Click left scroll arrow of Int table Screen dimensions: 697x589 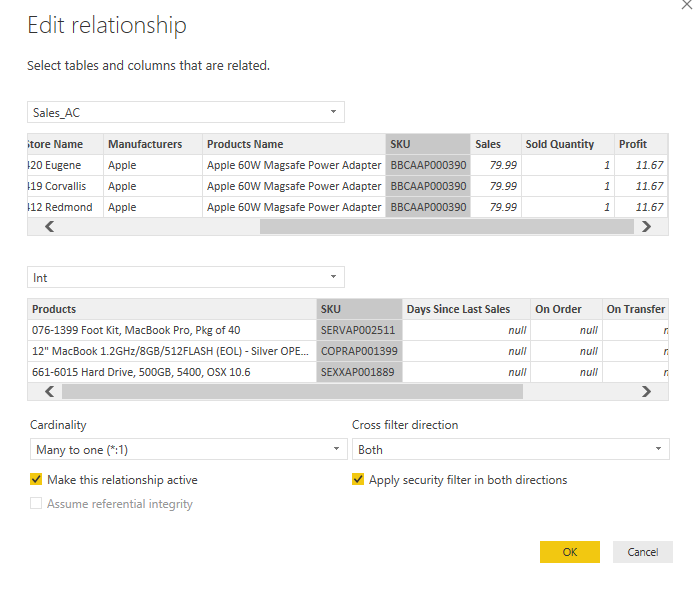click(49, 392)
